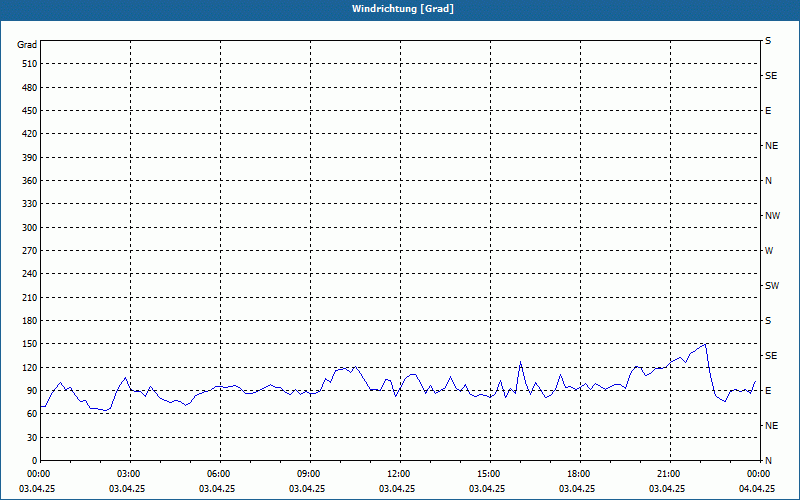Click the 60 degree axis label

pyautogui.click(x=32, y=414)
